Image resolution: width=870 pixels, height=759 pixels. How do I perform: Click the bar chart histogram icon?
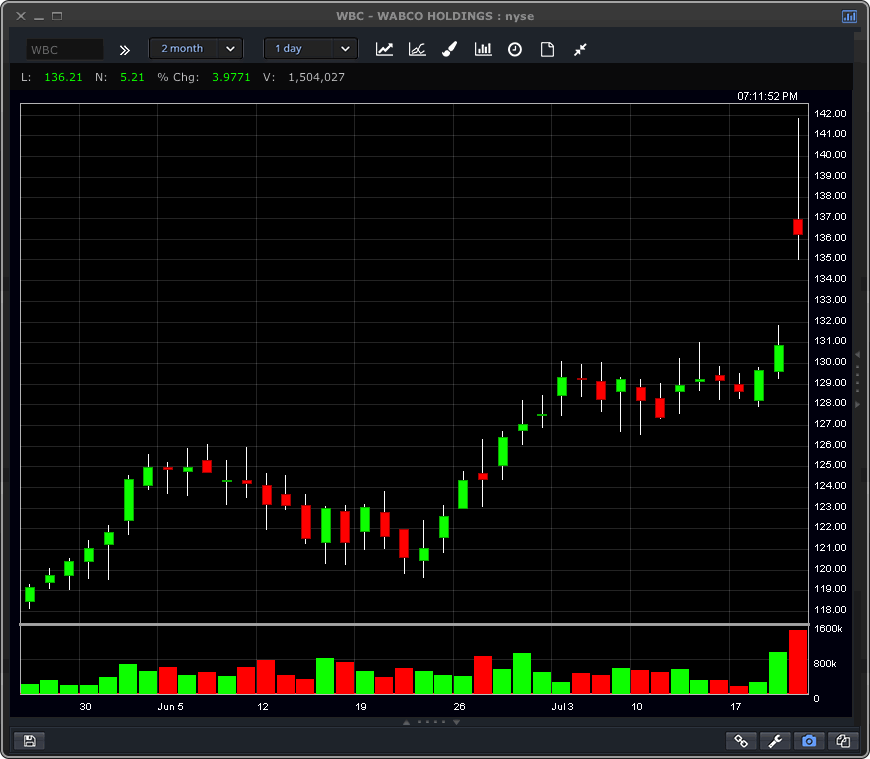pos(483,49)
